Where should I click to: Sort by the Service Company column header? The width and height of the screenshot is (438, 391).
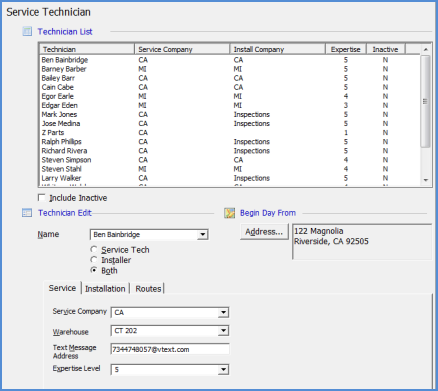[182, 49]
